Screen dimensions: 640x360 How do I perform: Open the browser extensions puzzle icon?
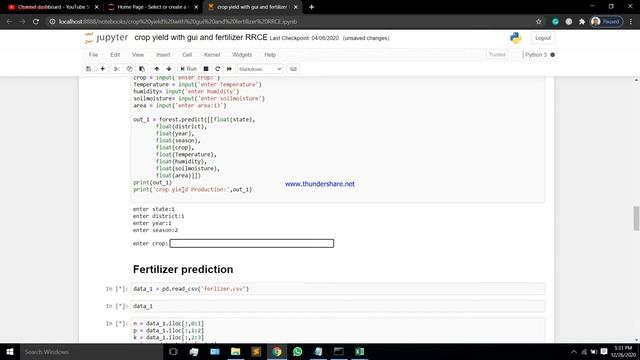582,22
